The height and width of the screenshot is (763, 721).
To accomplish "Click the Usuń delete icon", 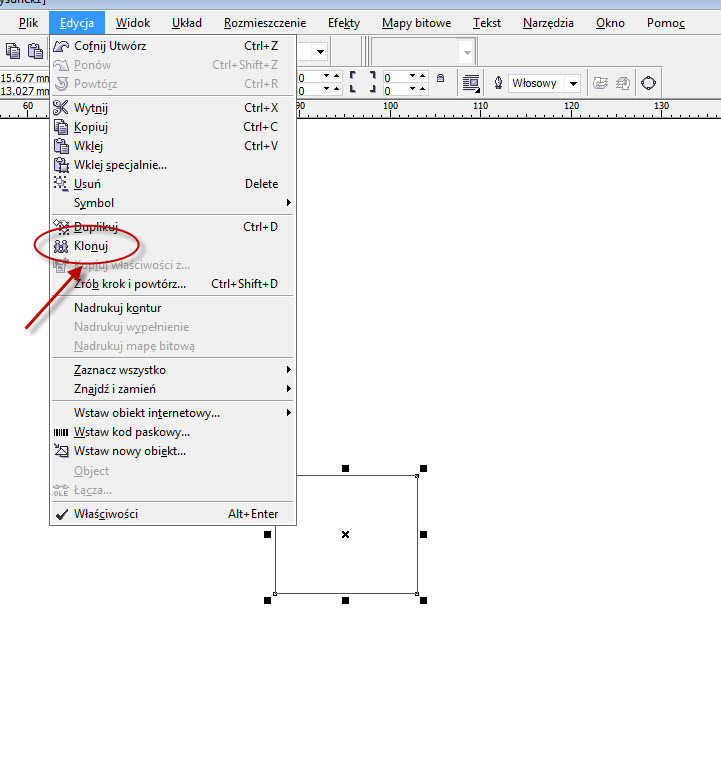I will [x=61, y=184].
